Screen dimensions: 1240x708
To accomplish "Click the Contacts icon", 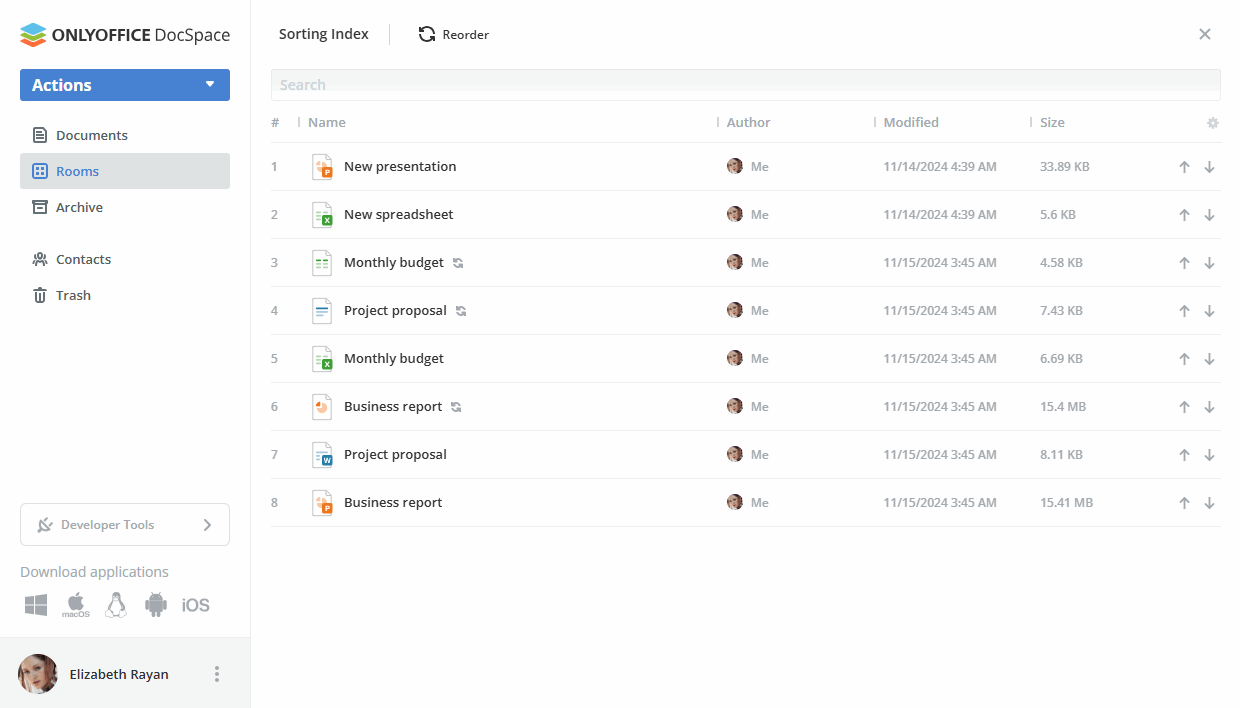I will [40, 258].
